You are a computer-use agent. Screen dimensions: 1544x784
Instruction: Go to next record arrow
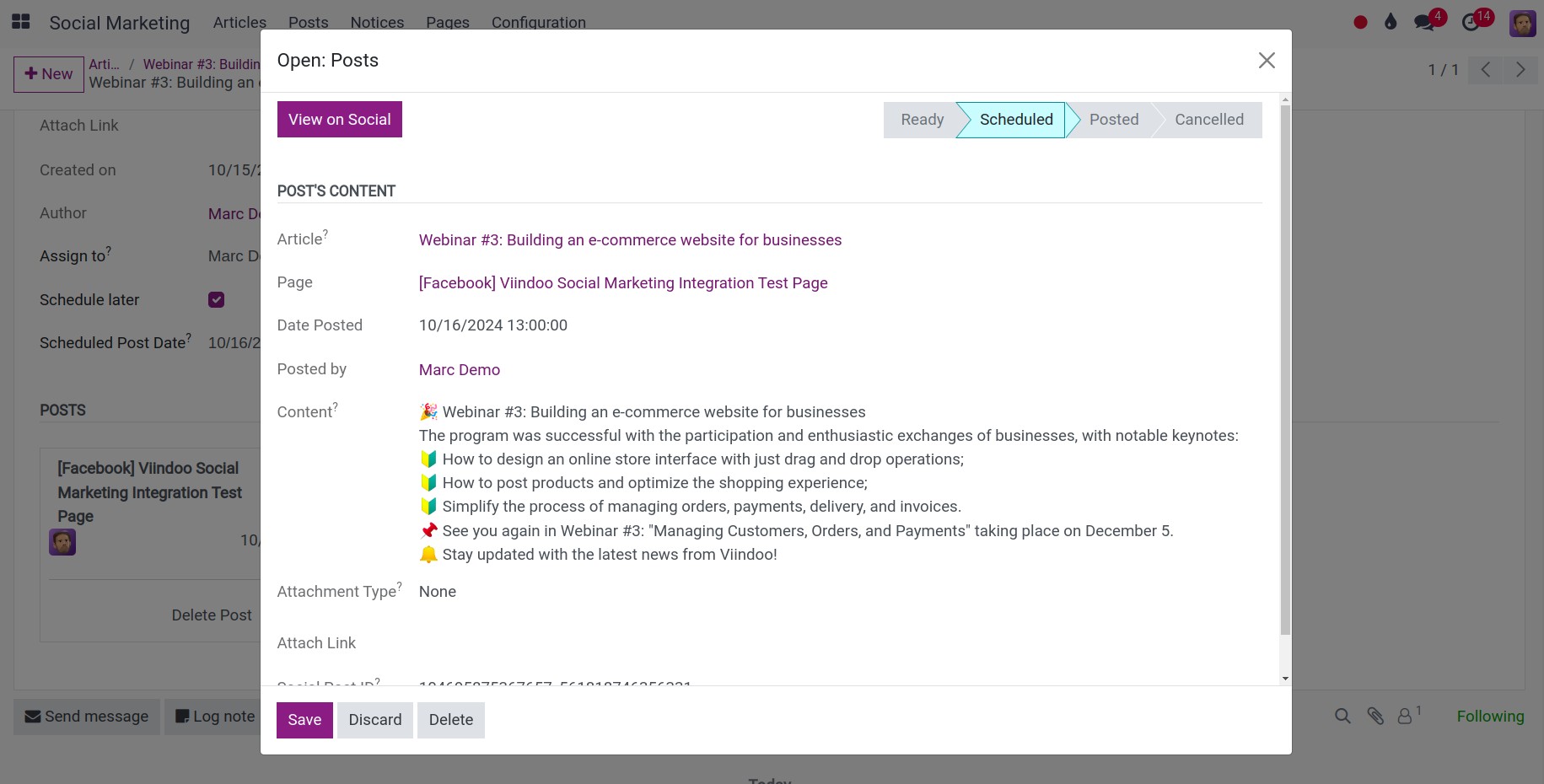1520,70
